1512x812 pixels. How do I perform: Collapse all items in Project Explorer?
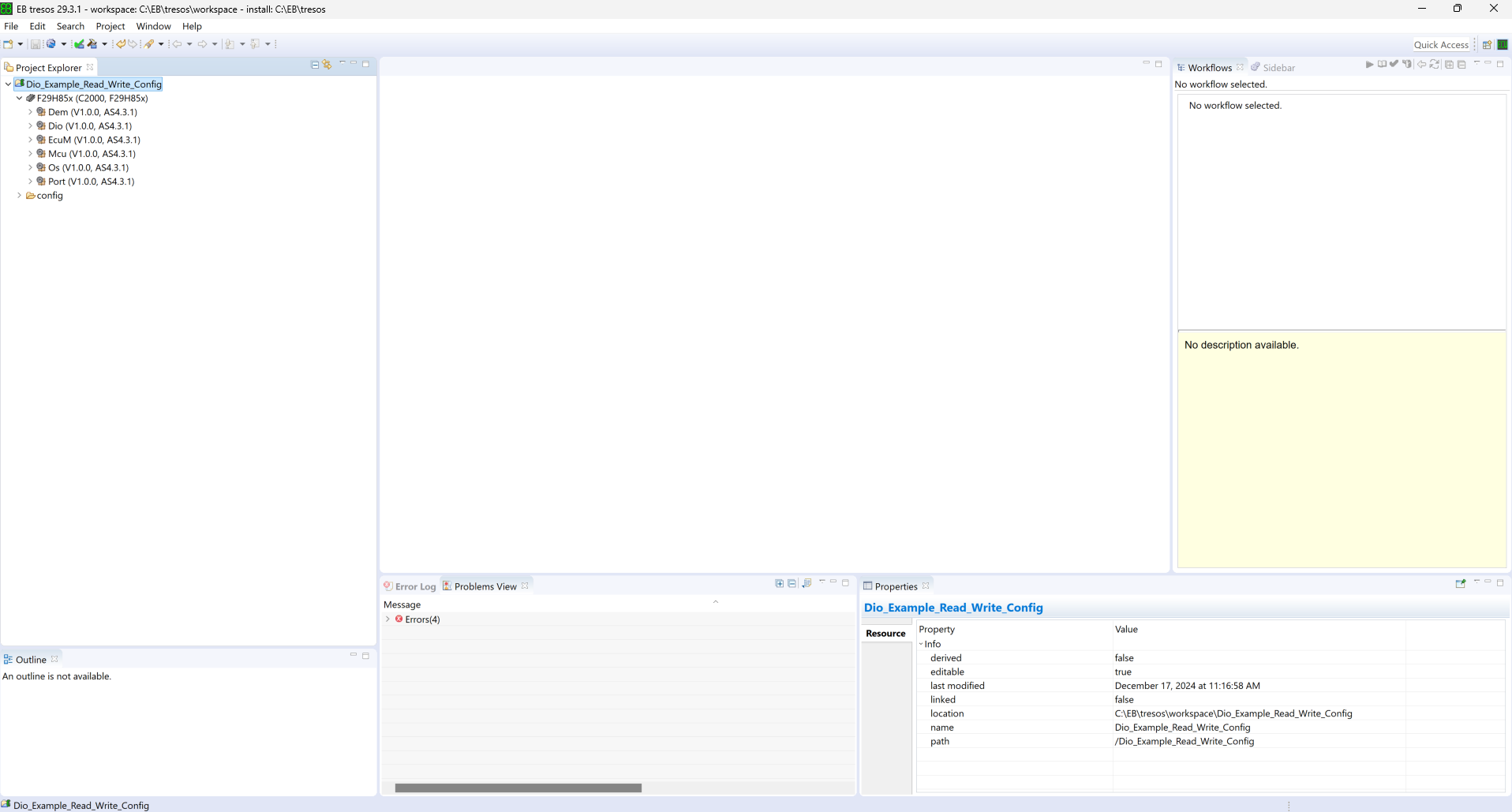pyautogui.click(x=314, y=65)
